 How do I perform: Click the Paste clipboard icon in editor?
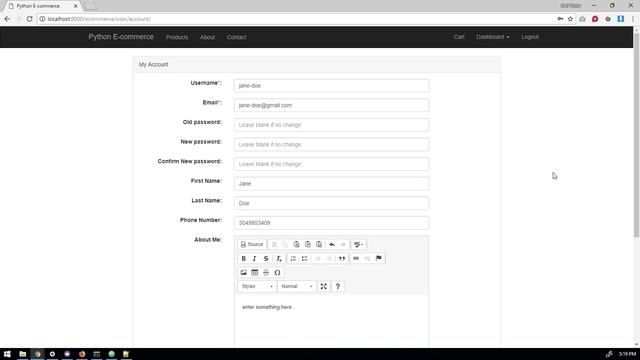pos(296,244)
